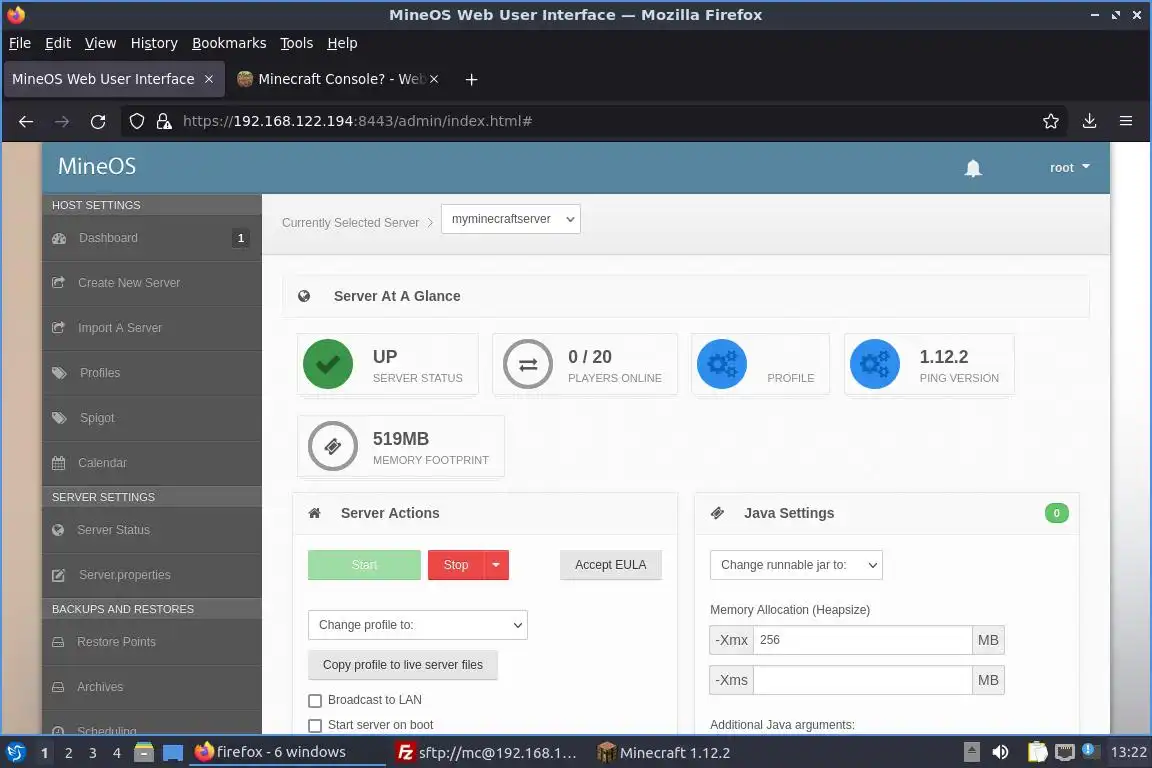Expand the Stop button dropdown caret

pyautogui.click(x=496, y=564)
